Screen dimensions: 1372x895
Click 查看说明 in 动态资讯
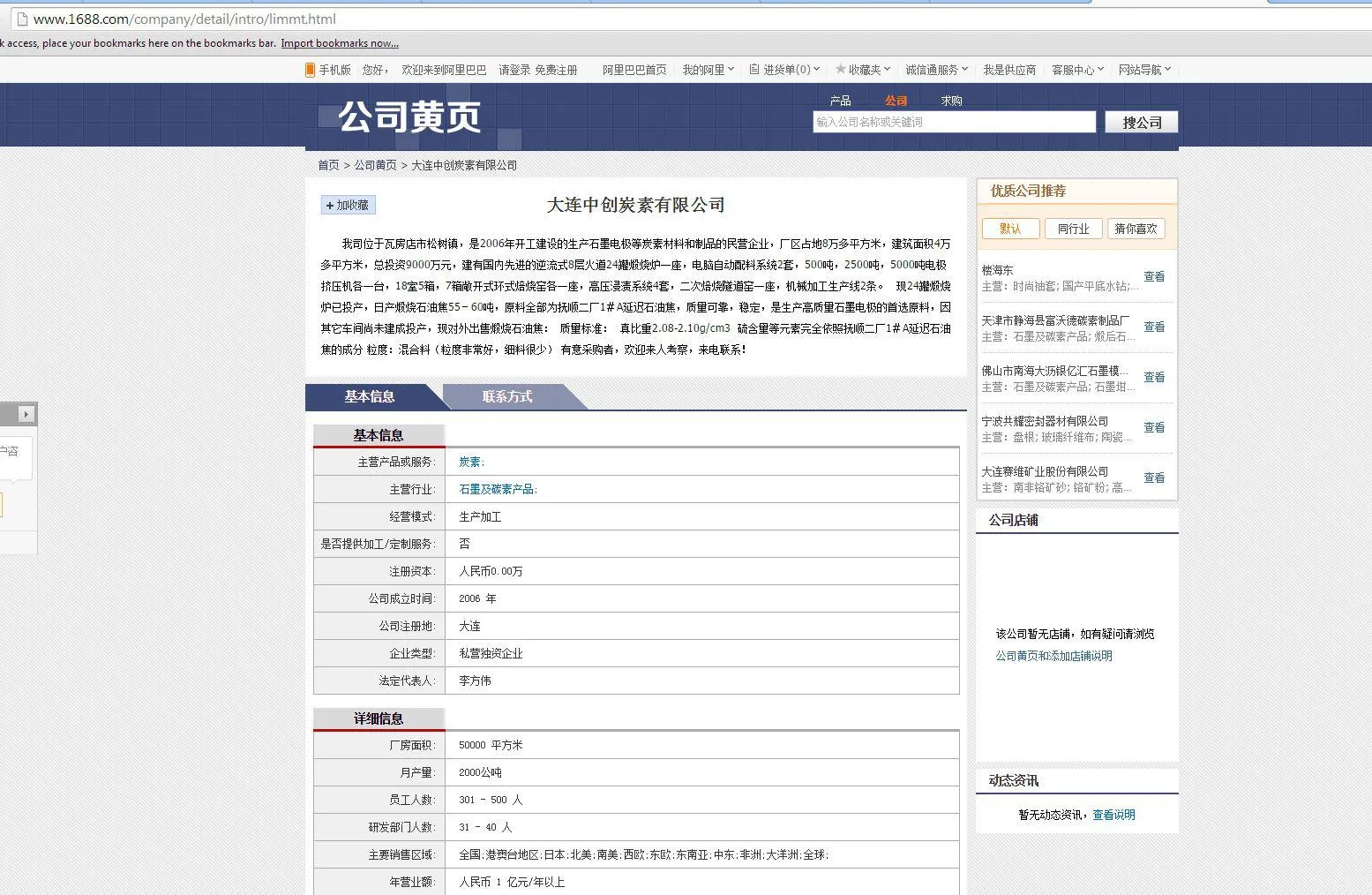coord(1113,815)
